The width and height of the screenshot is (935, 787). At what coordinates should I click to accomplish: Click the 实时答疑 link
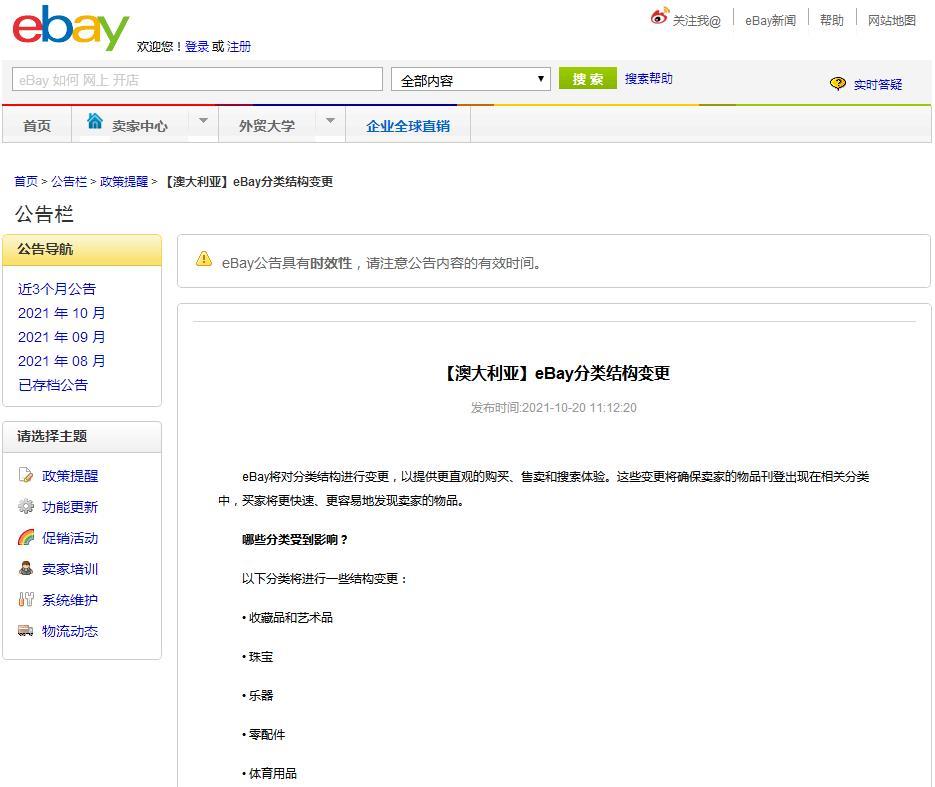(x=878, y=85)
